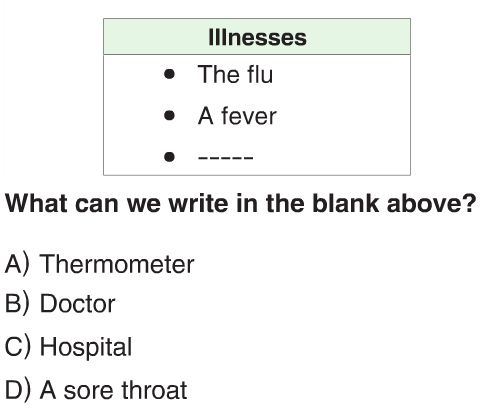
Task: Click the letter D) option label
Action: [17, 390]
